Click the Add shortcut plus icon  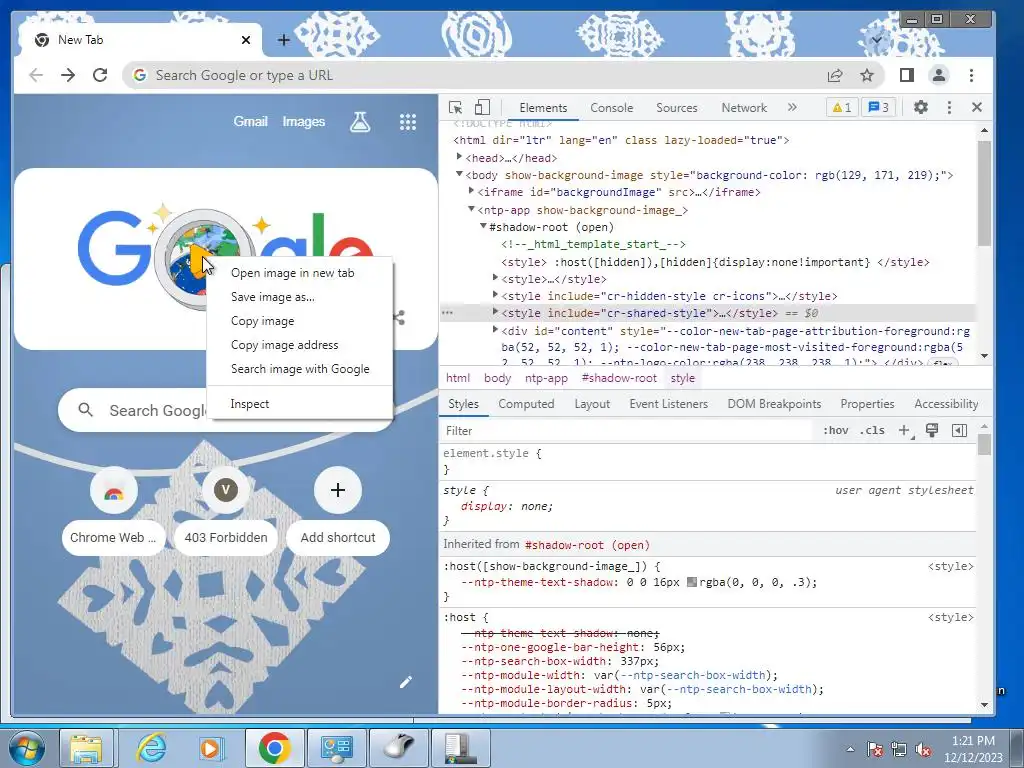click(x=338, y=490)
